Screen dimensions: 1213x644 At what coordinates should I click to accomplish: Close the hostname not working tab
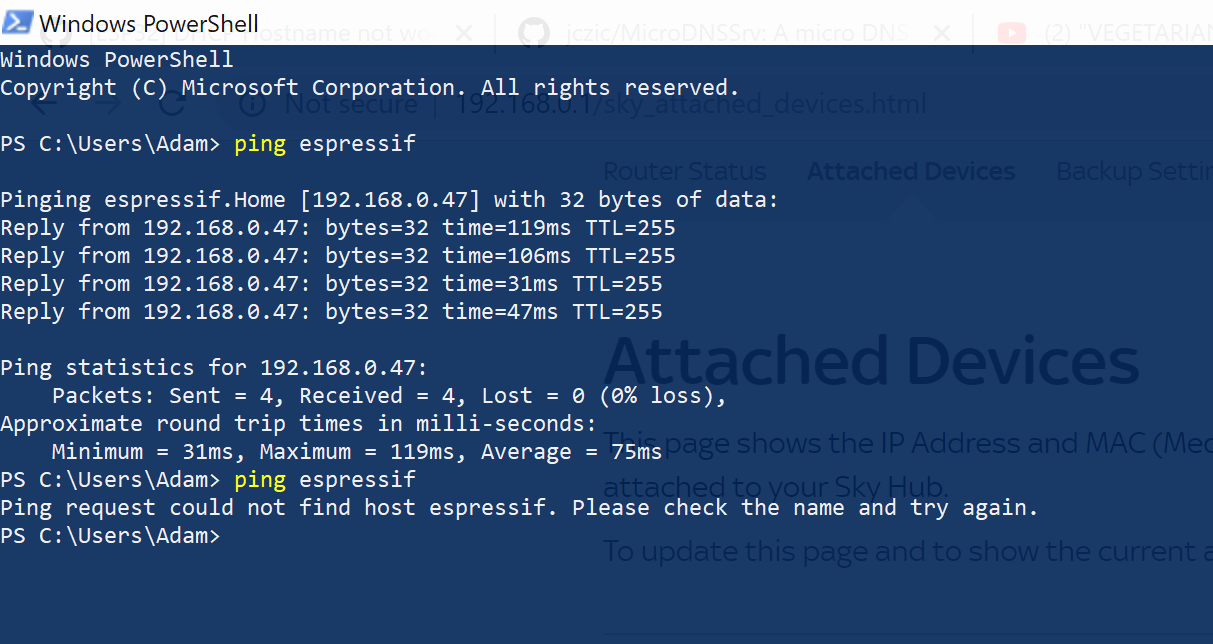tap(463, 33)
